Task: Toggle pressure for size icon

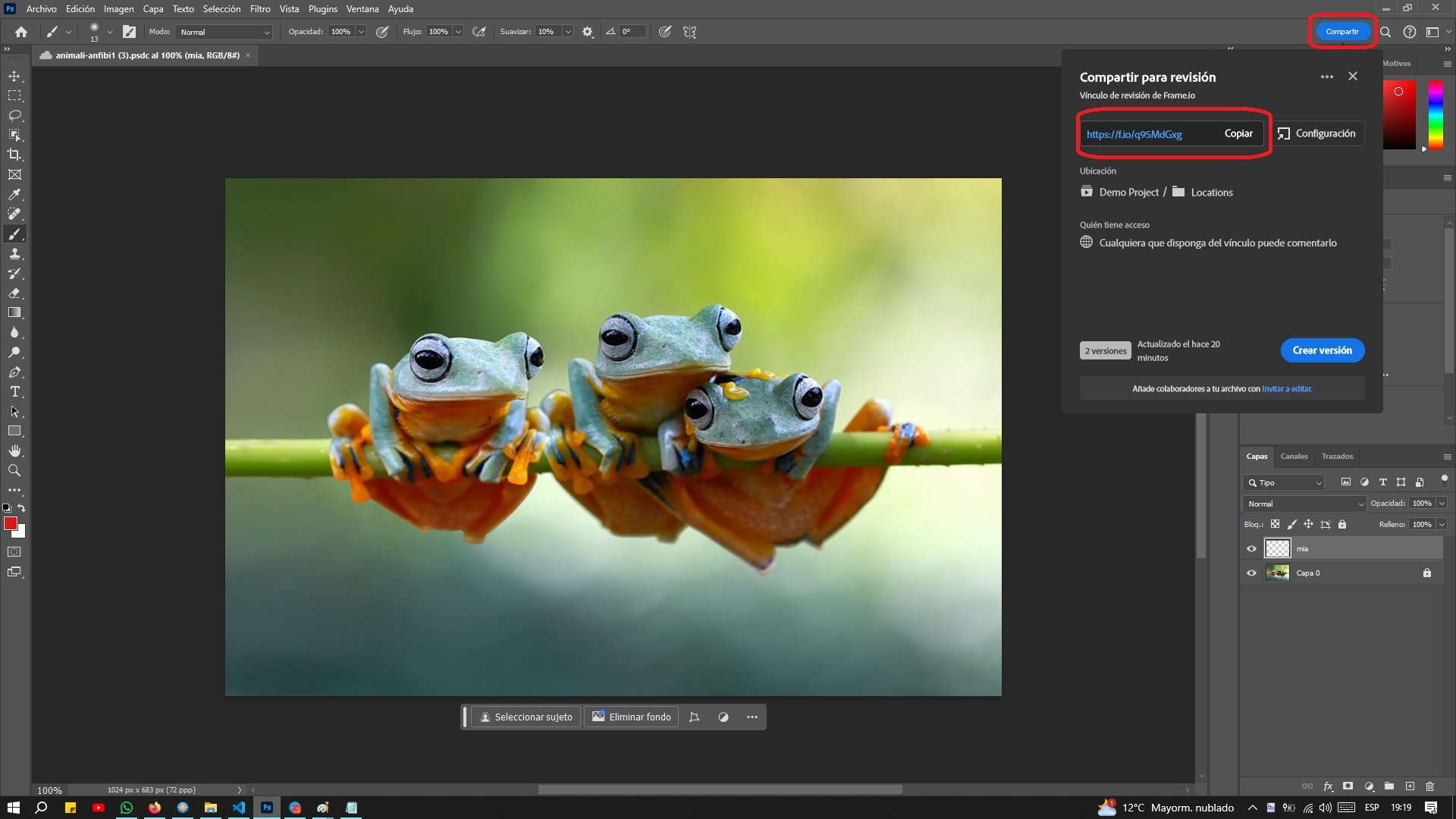Action: 665,32
